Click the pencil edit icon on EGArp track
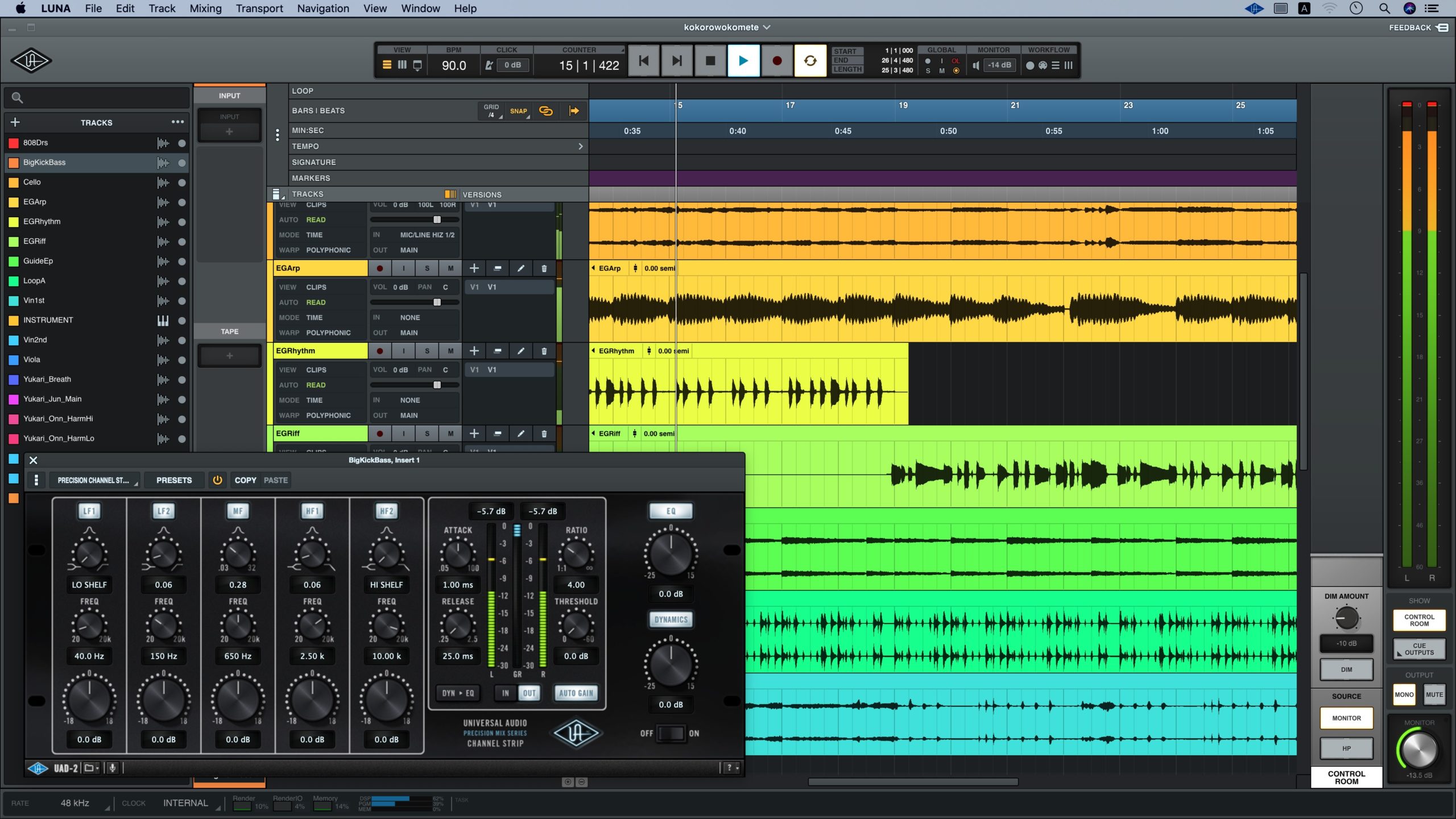 (520, 268)
